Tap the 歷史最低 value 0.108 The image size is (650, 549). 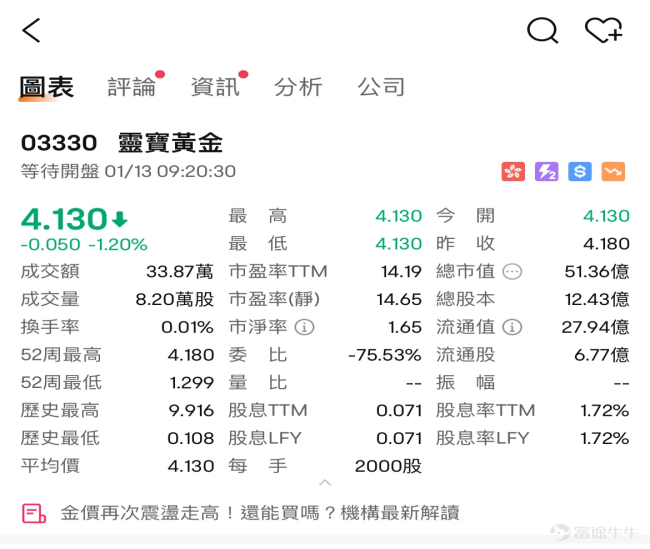pos(191,438)
